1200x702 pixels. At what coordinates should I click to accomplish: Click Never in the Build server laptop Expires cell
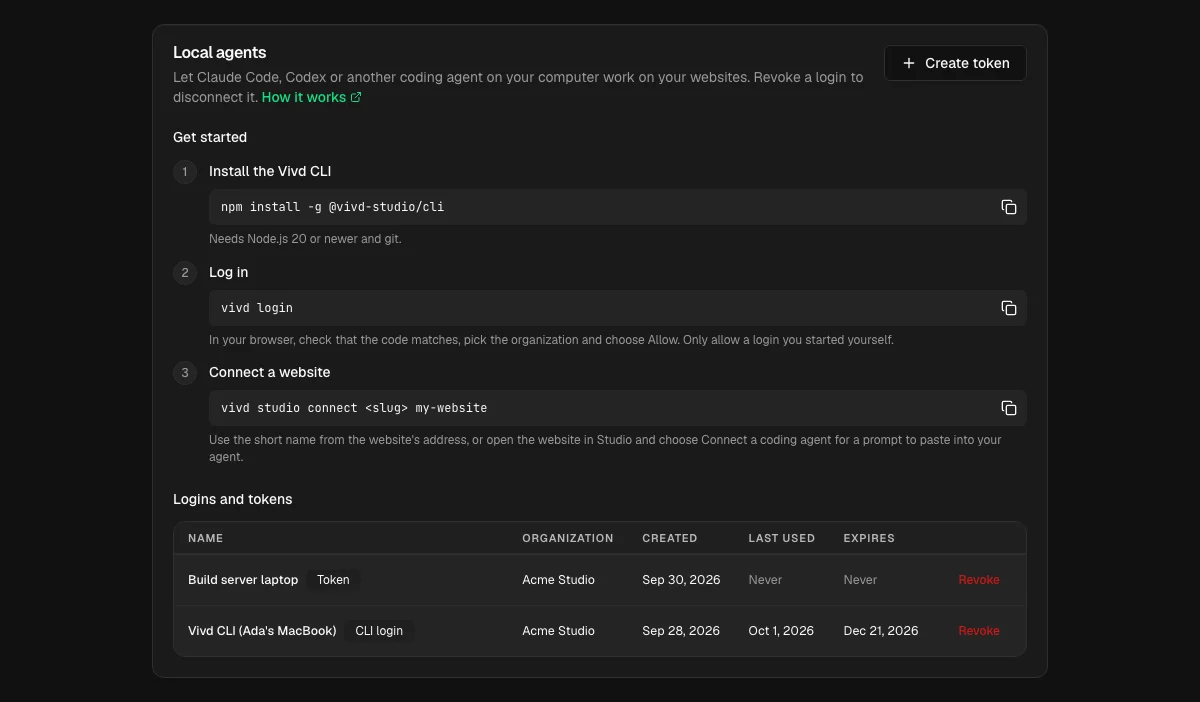[860, 580]
